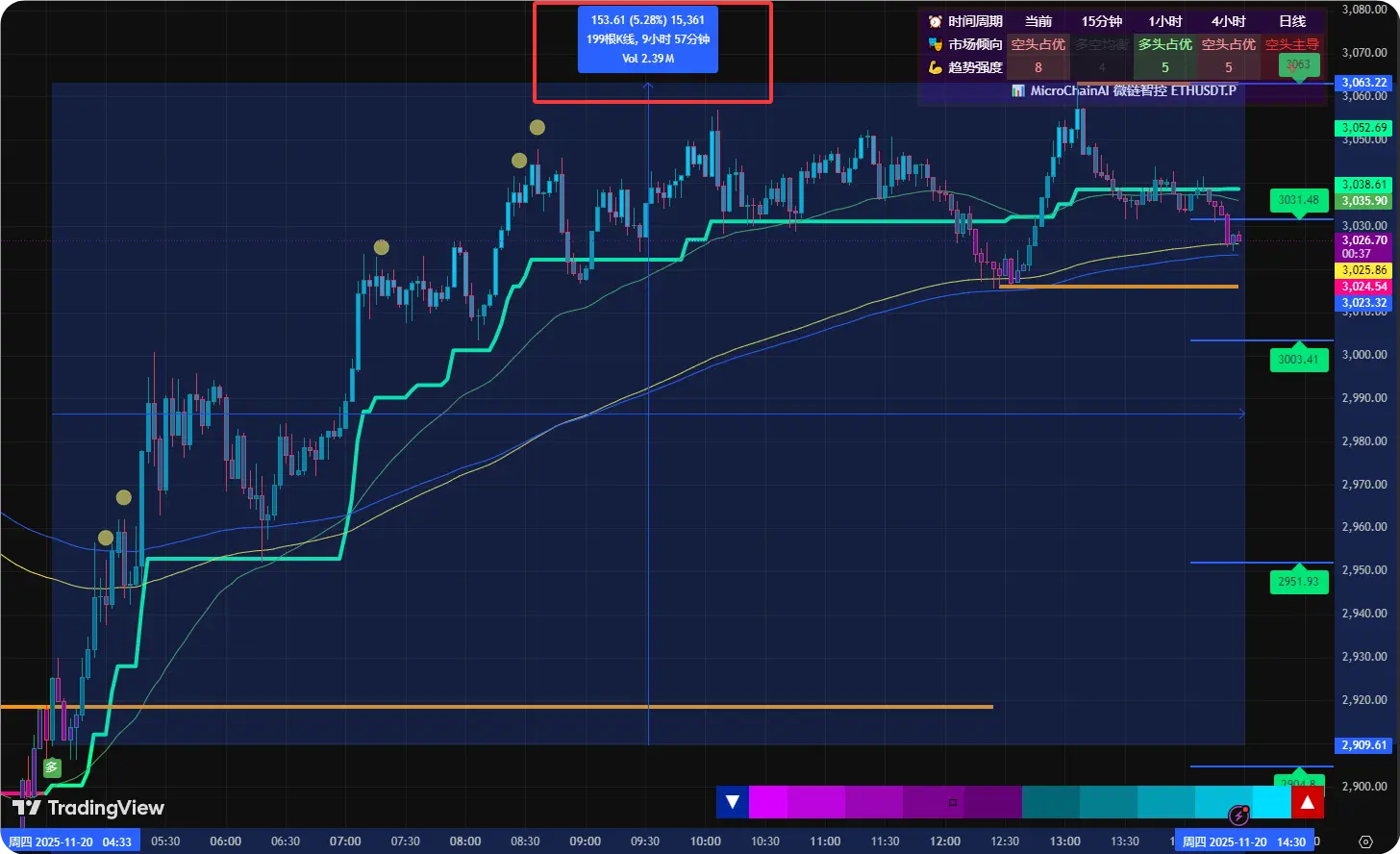
Task: Click the 3,038.61 price label
Action: tap(1363, 185)
